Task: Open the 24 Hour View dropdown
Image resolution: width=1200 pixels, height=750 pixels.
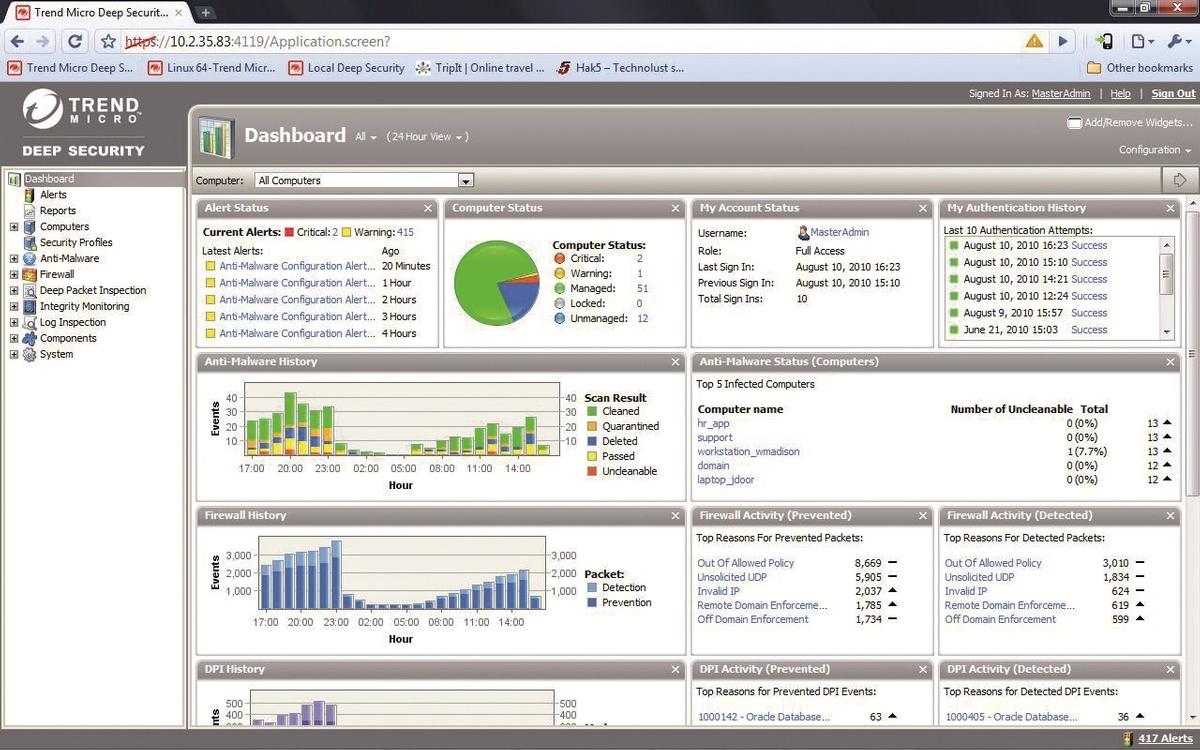Action: 429,137
